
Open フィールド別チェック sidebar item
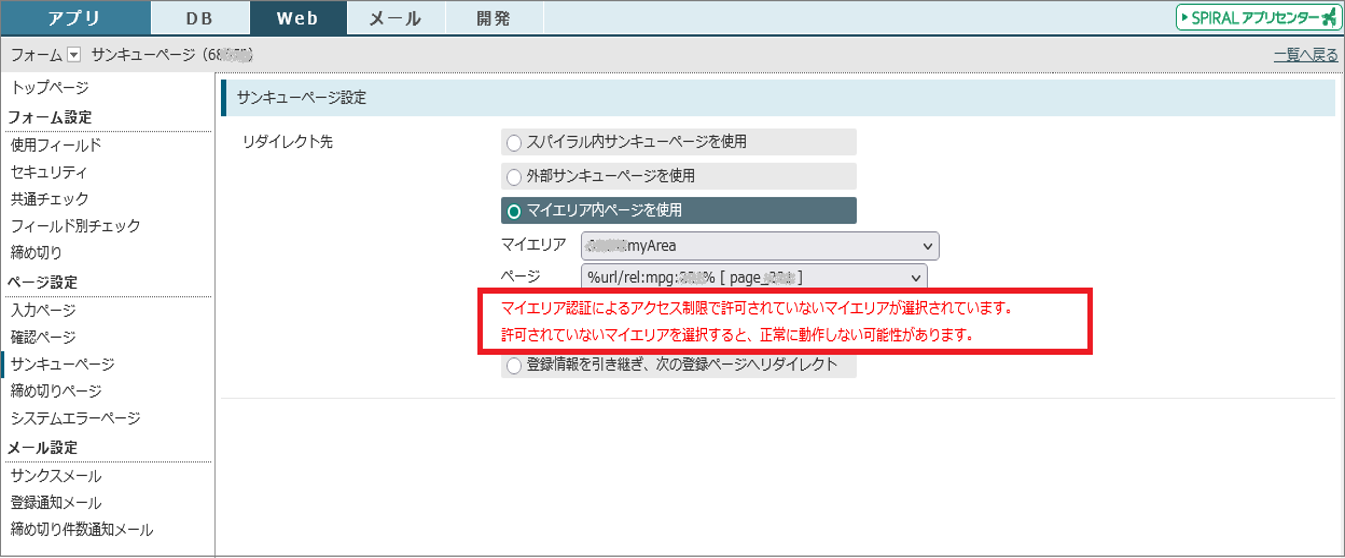pos(76,226)
